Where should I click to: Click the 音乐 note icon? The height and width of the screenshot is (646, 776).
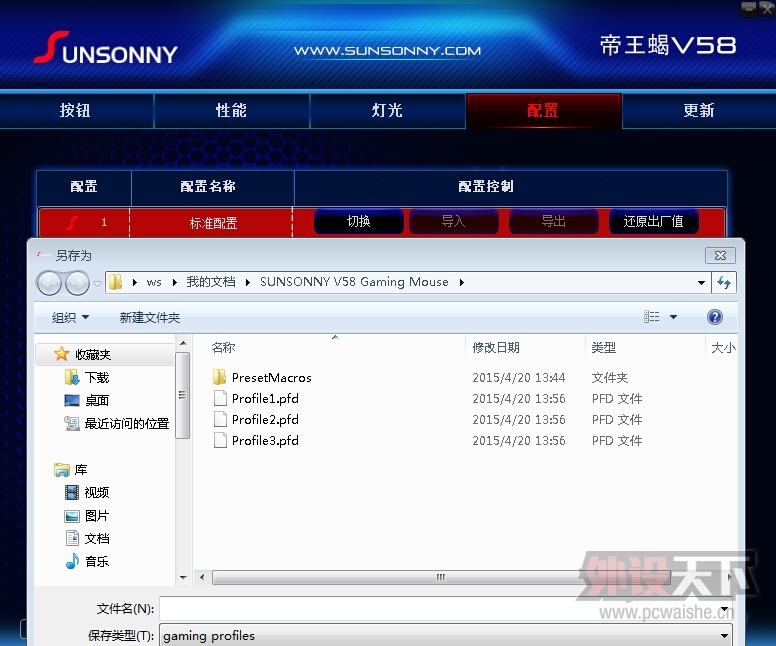(72, 561)
